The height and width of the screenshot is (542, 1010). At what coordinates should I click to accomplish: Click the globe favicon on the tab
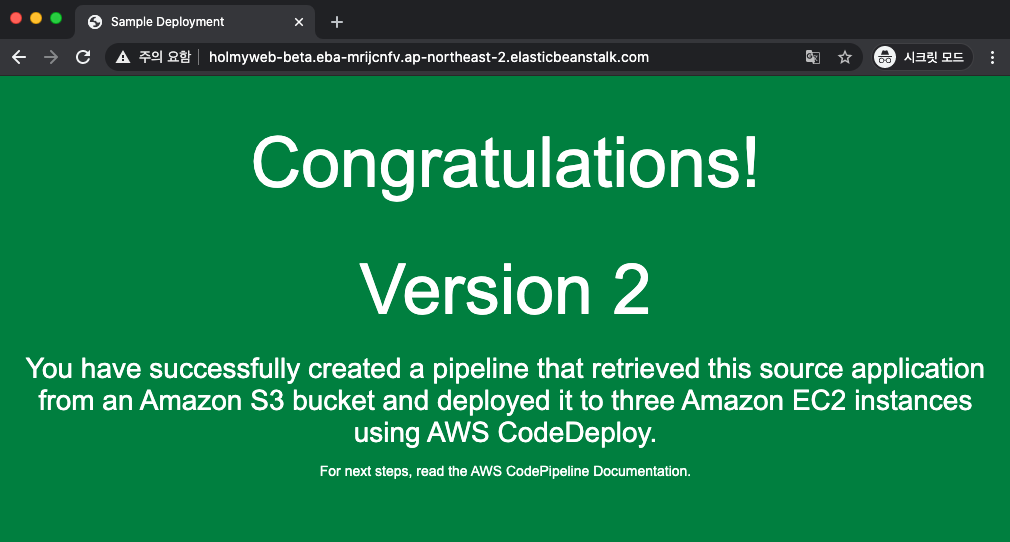[95, 22]
